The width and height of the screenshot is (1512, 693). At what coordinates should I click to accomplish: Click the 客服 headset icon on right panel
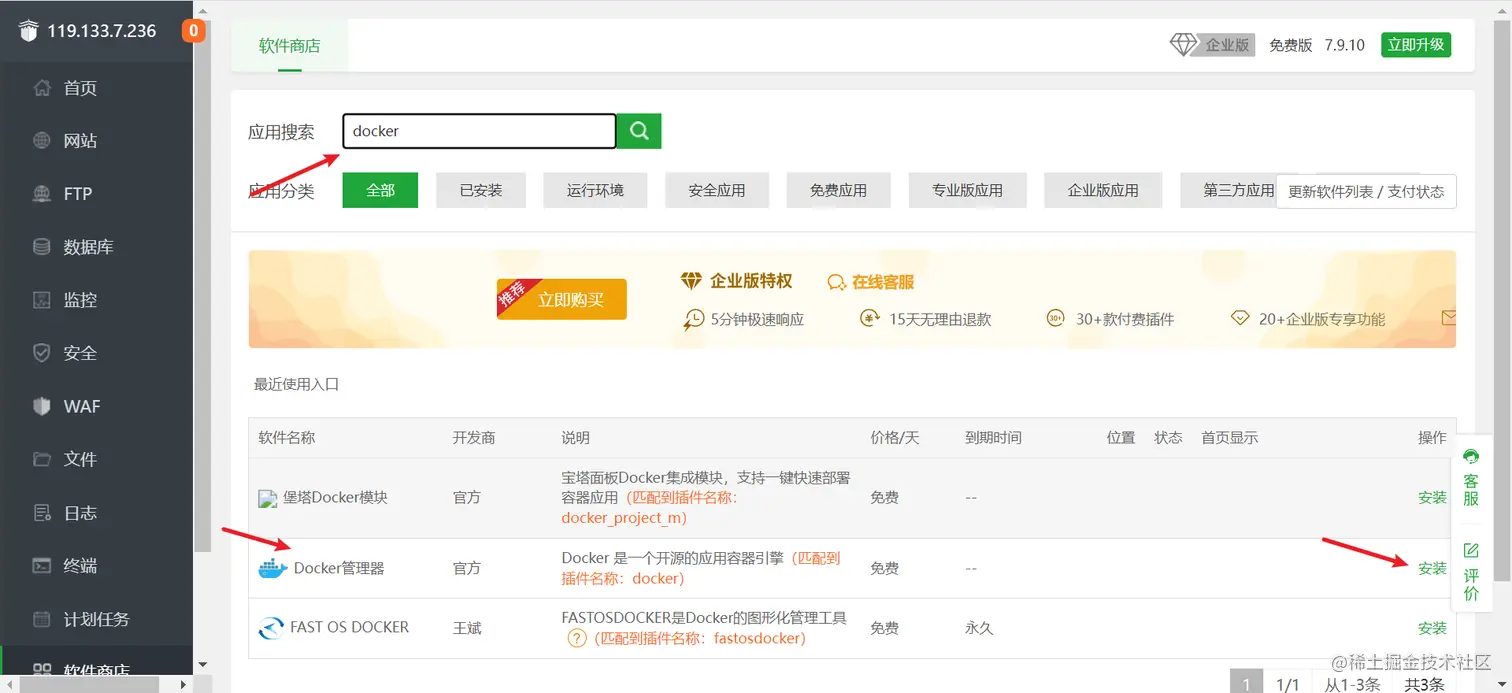coord(1471,456)
